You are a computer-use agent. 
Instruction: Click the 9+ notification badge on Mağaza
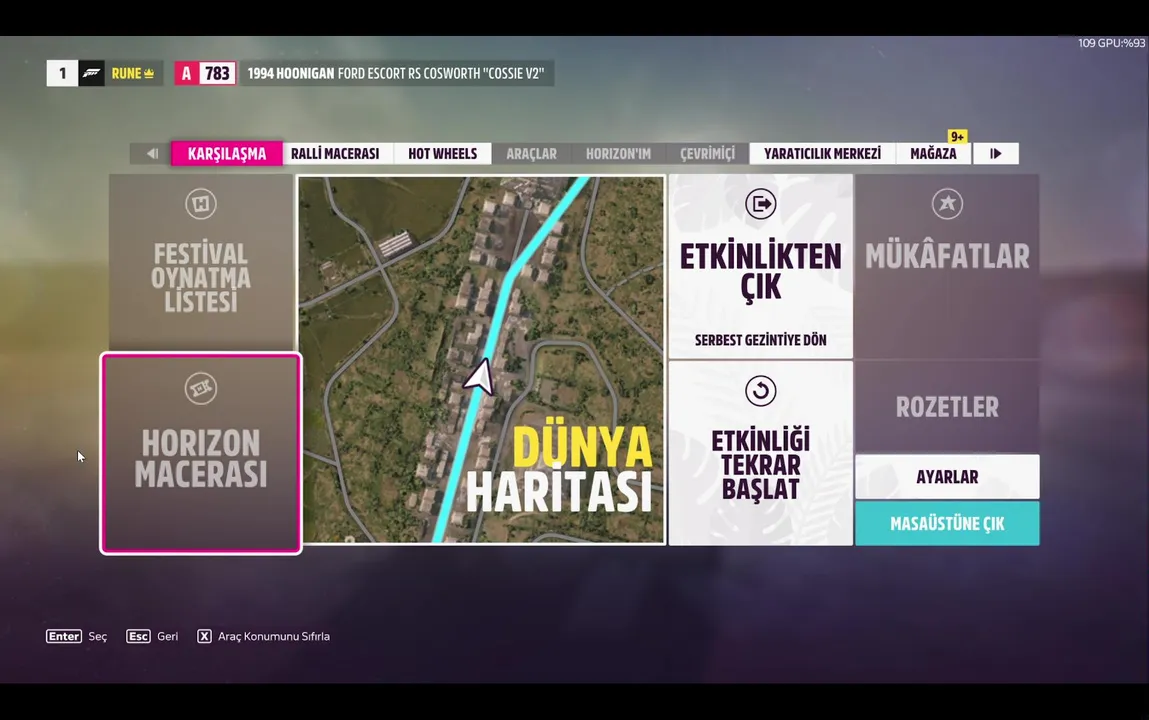pos(957,137)
